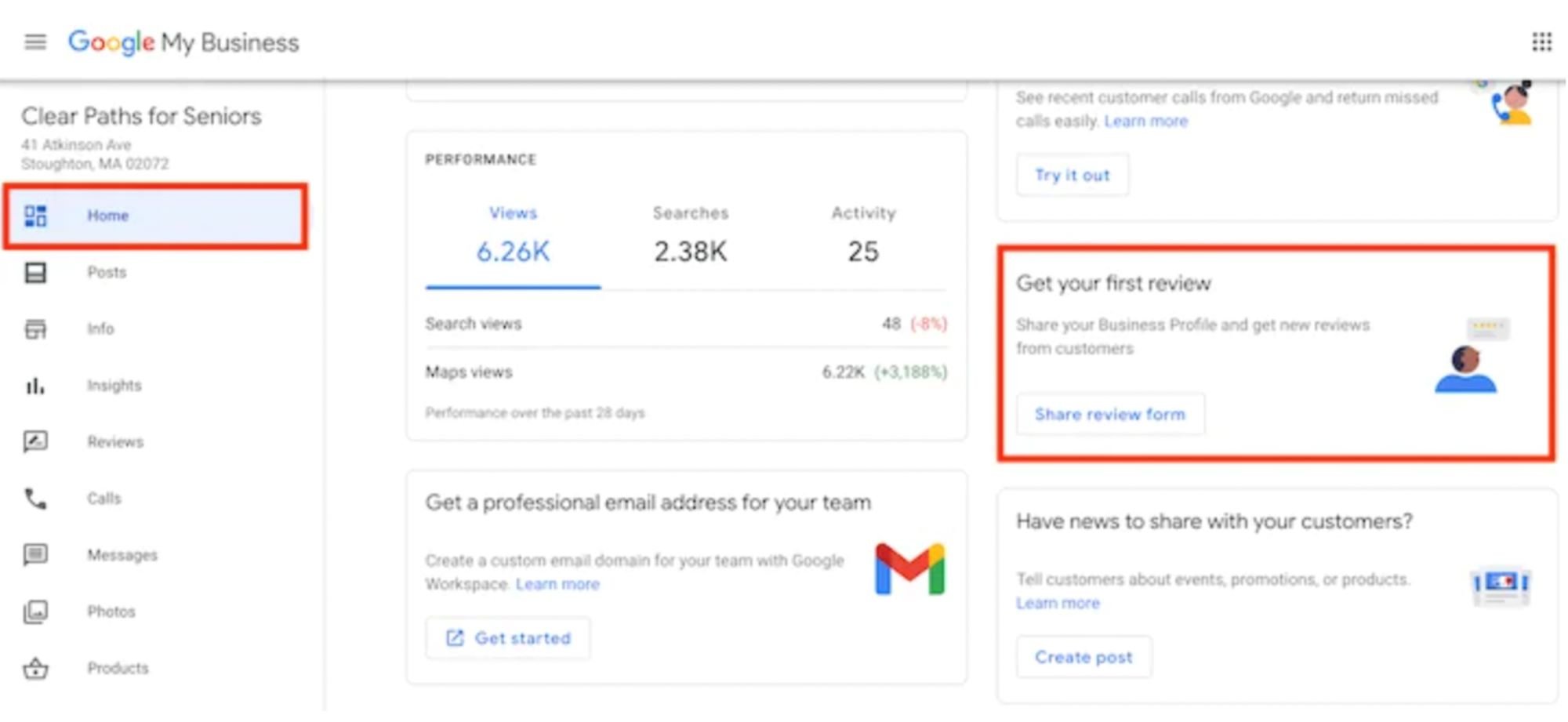This screenshot has width=1568, height=722.
Task: Click the Info storefront icon
Action: [x=35, y=329]
